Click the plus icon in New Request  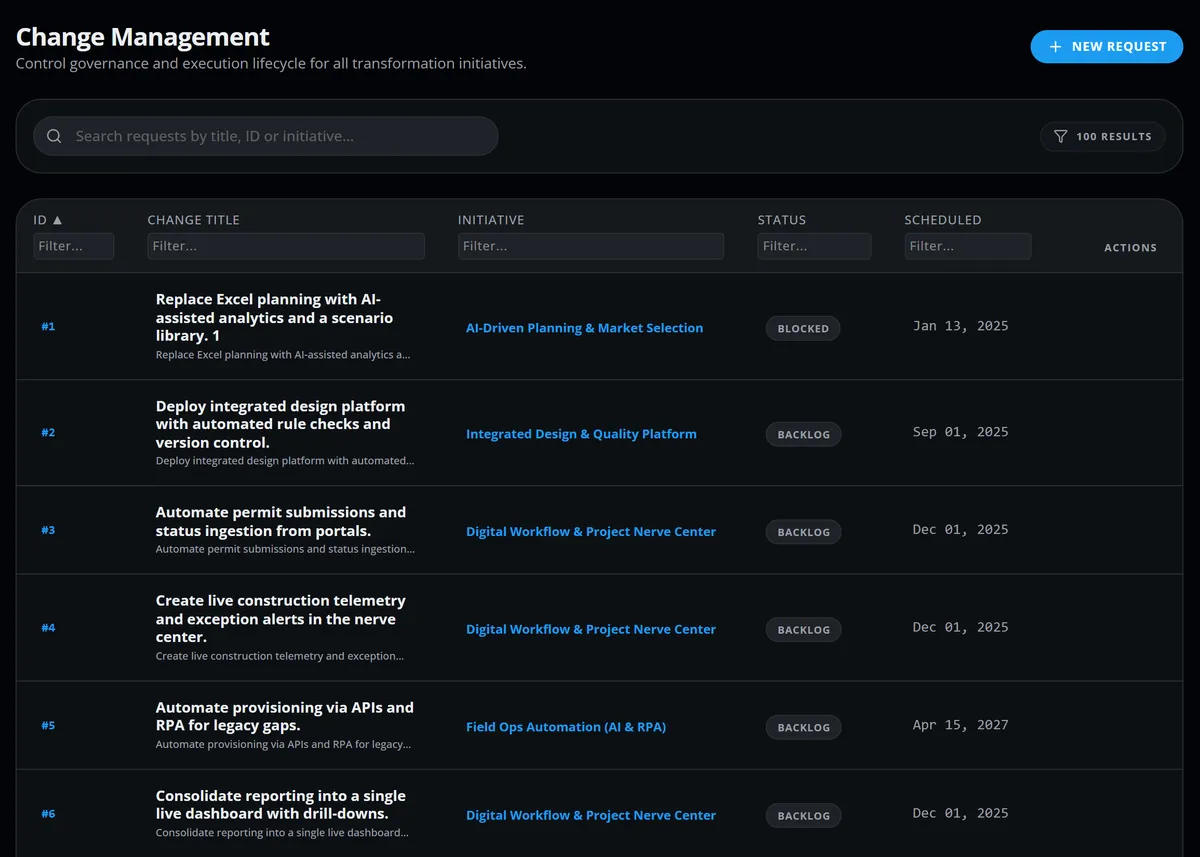(1055, 47)
